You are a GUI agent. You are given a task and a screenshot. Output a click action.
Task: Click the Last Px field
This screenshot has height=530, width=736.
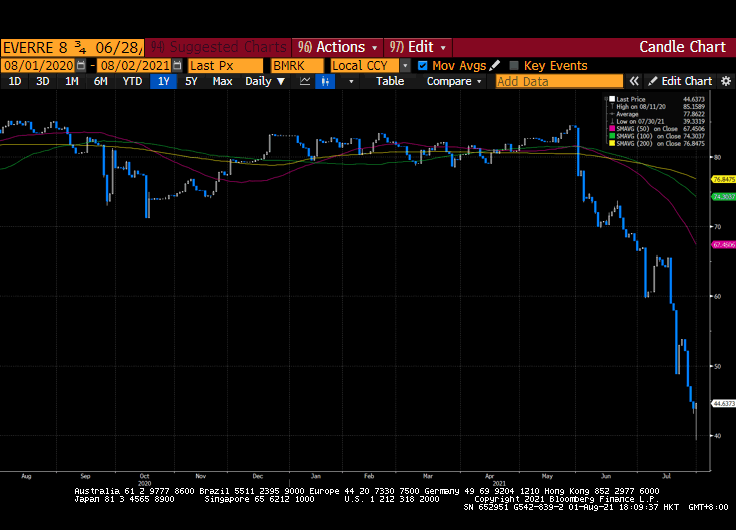pyautogui.click(x=225, y=65)
